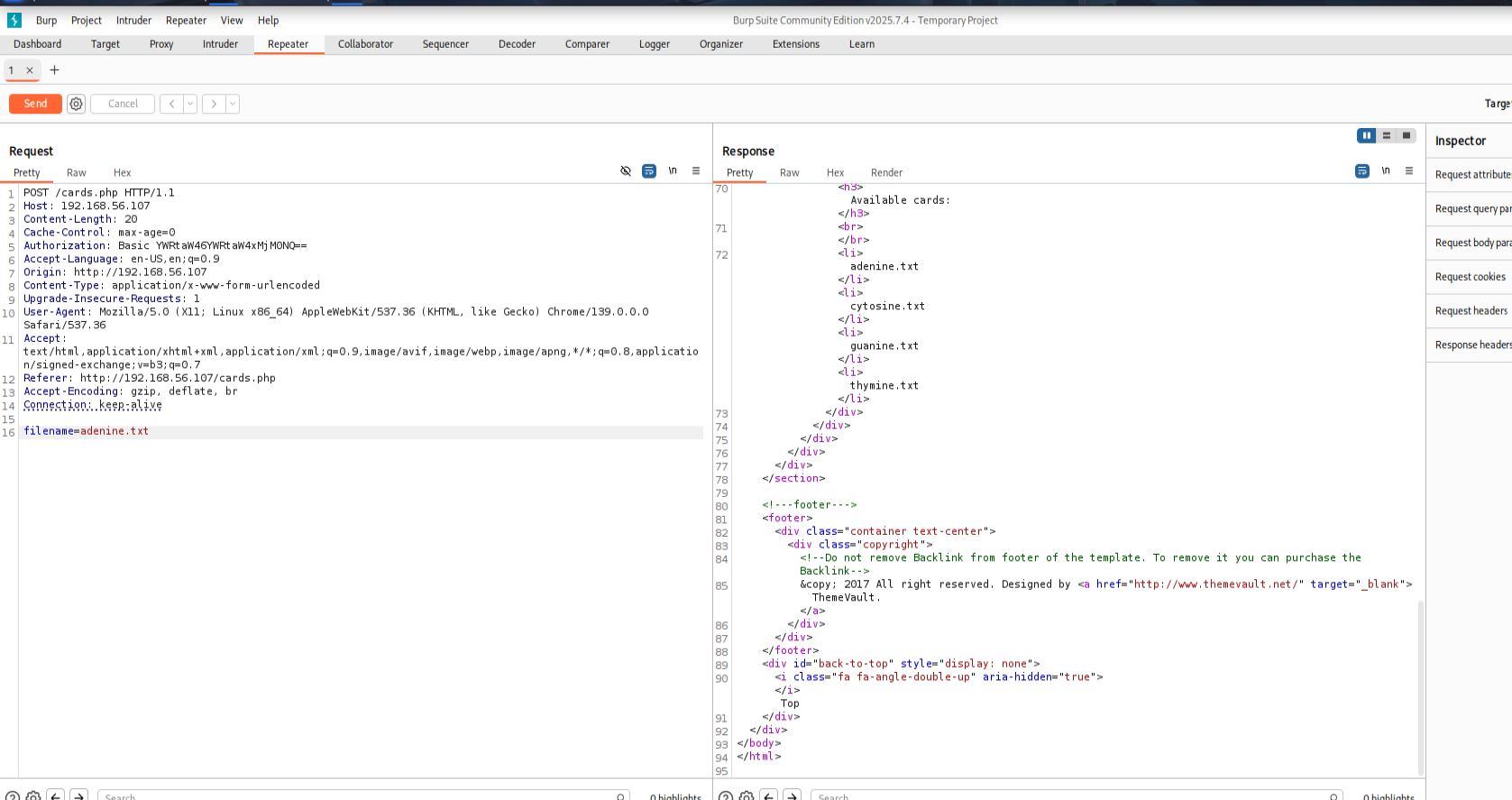1512x800 pixels.
Task: Open the Intruder menu in menu bar
Action: 133,20
